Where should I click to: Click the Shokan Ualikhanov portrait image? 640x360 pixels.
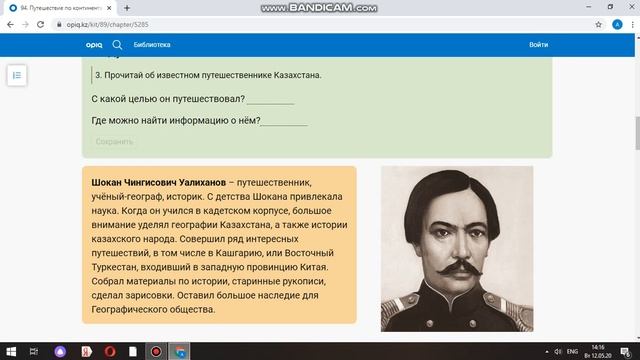click(457, 249)
